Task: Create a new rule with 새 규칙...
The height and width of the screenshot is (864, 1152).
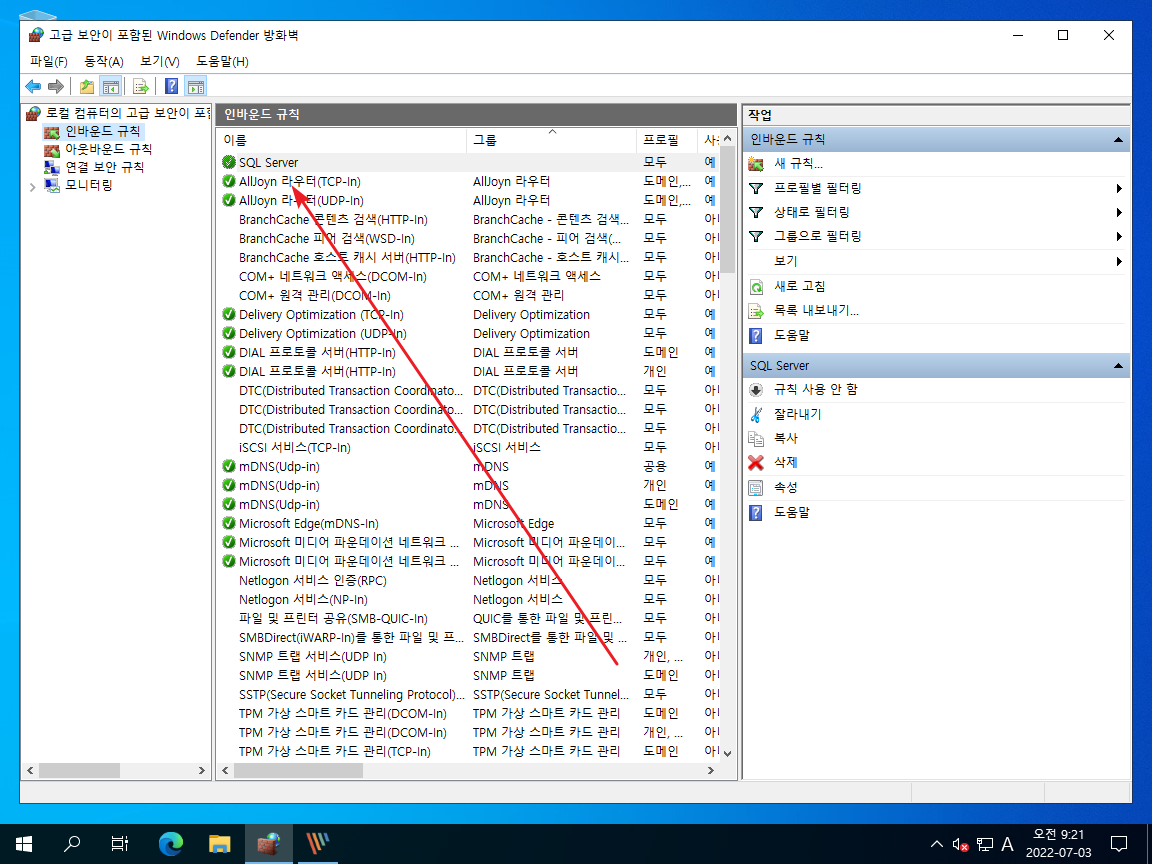Action: 798,163
